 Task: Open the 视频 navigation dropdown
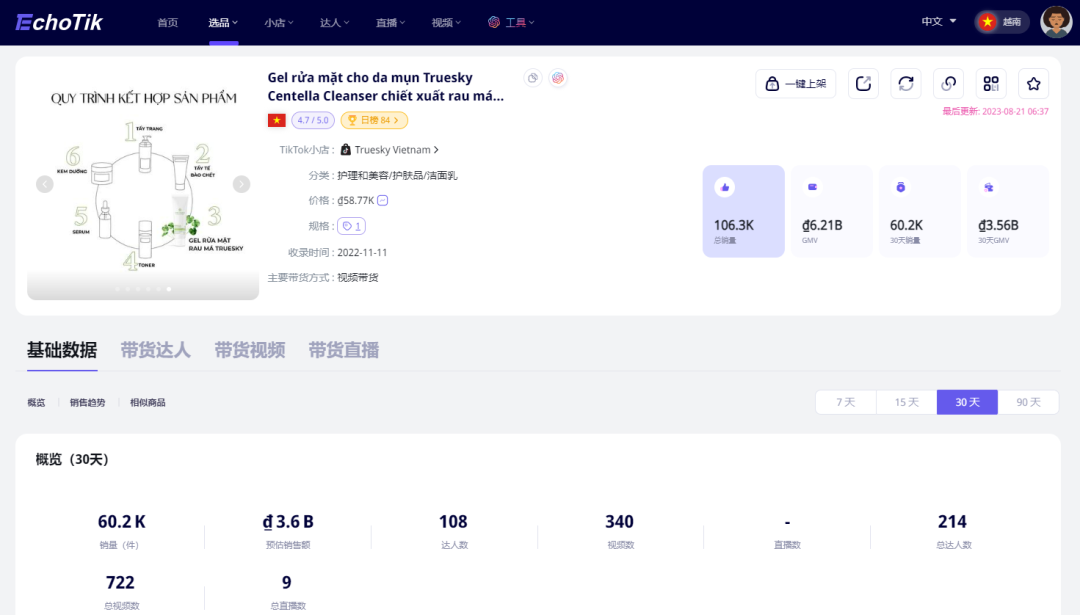pyautogui.click(x=446, y=21)
